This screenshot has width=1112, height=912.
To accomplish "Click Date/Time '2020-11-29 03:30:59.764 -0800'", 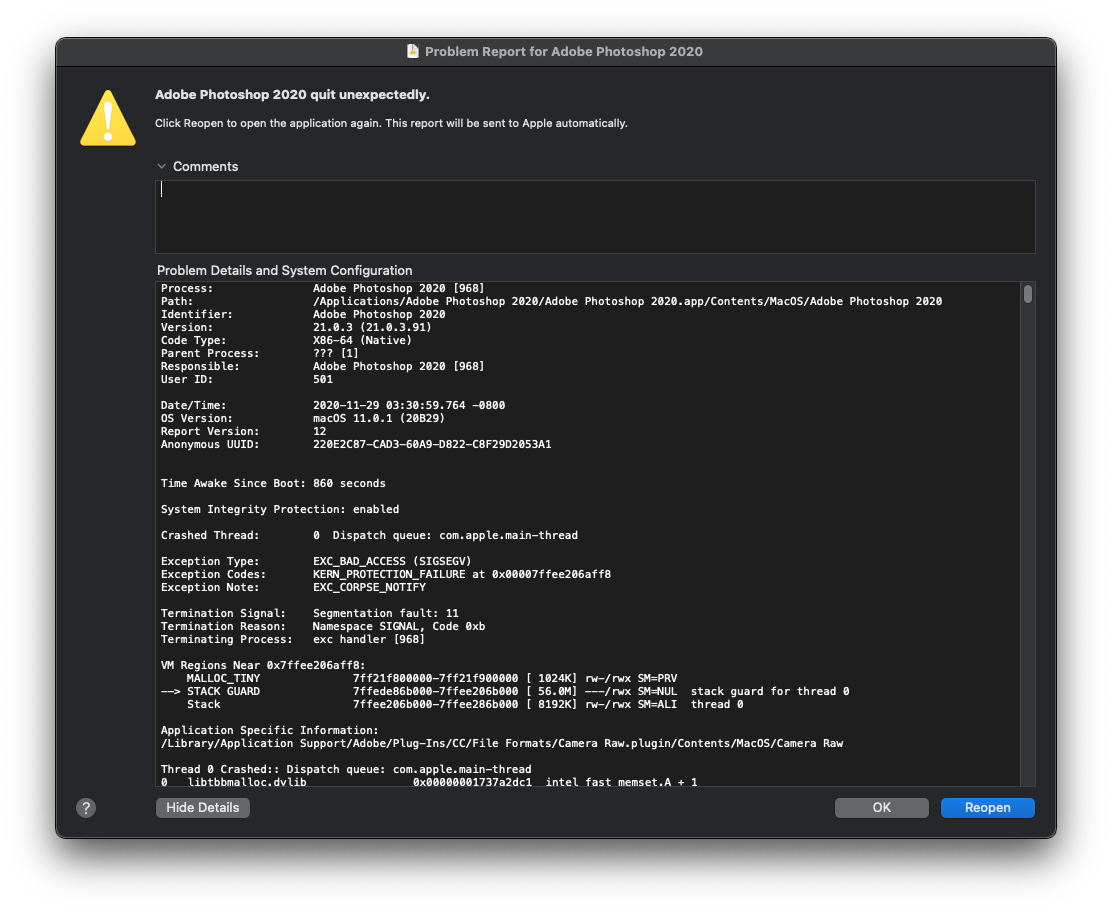I will click(409, 406).
